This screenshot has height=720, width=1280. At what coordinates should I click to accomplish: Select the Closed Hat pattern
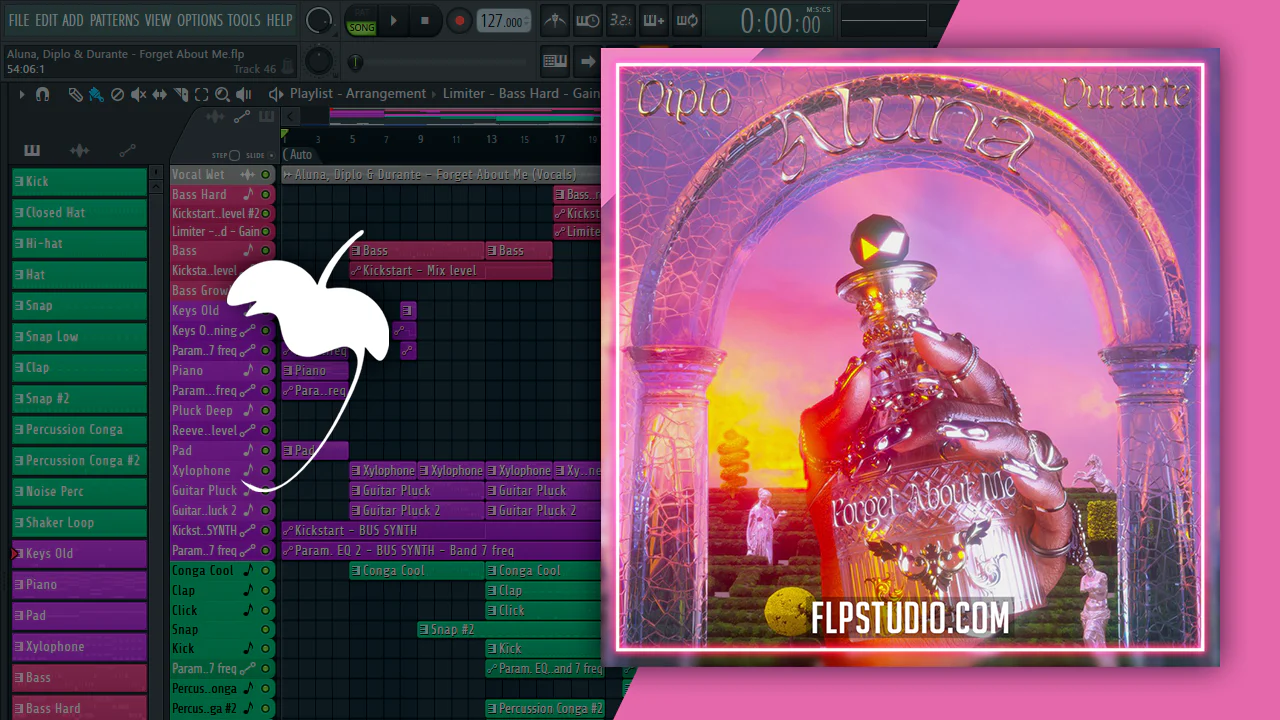(x=80, y=213)
